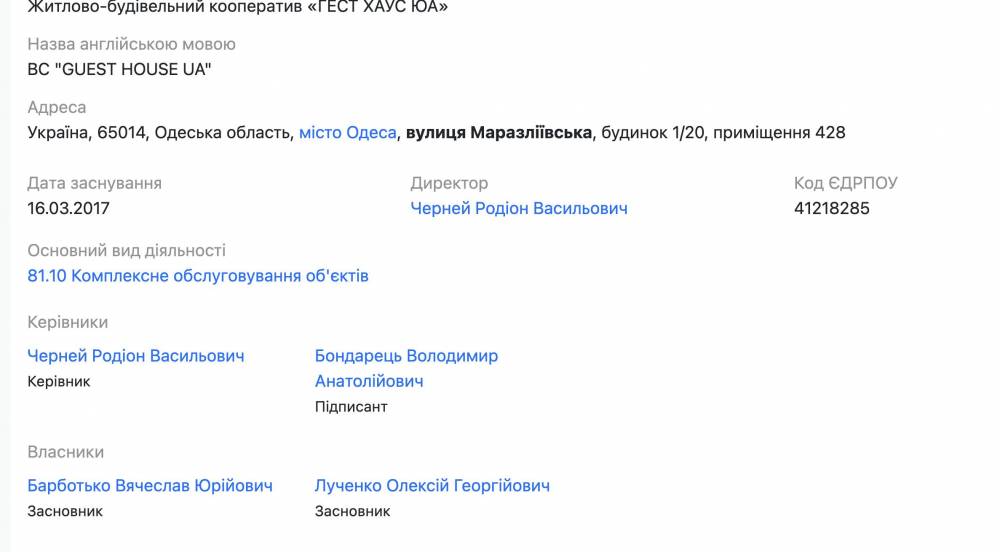Click Черней Родіон Васильович under Керівники
Viewport: 1000px width, 552px height.
pos(136,356)
